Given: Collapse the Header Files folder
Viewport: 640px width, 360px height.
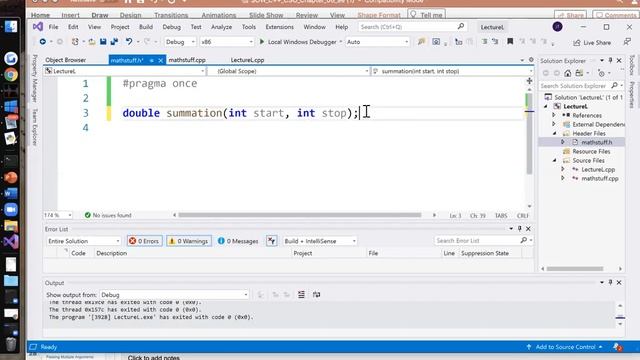Looking at the screenshot, I should pos(554,133).
